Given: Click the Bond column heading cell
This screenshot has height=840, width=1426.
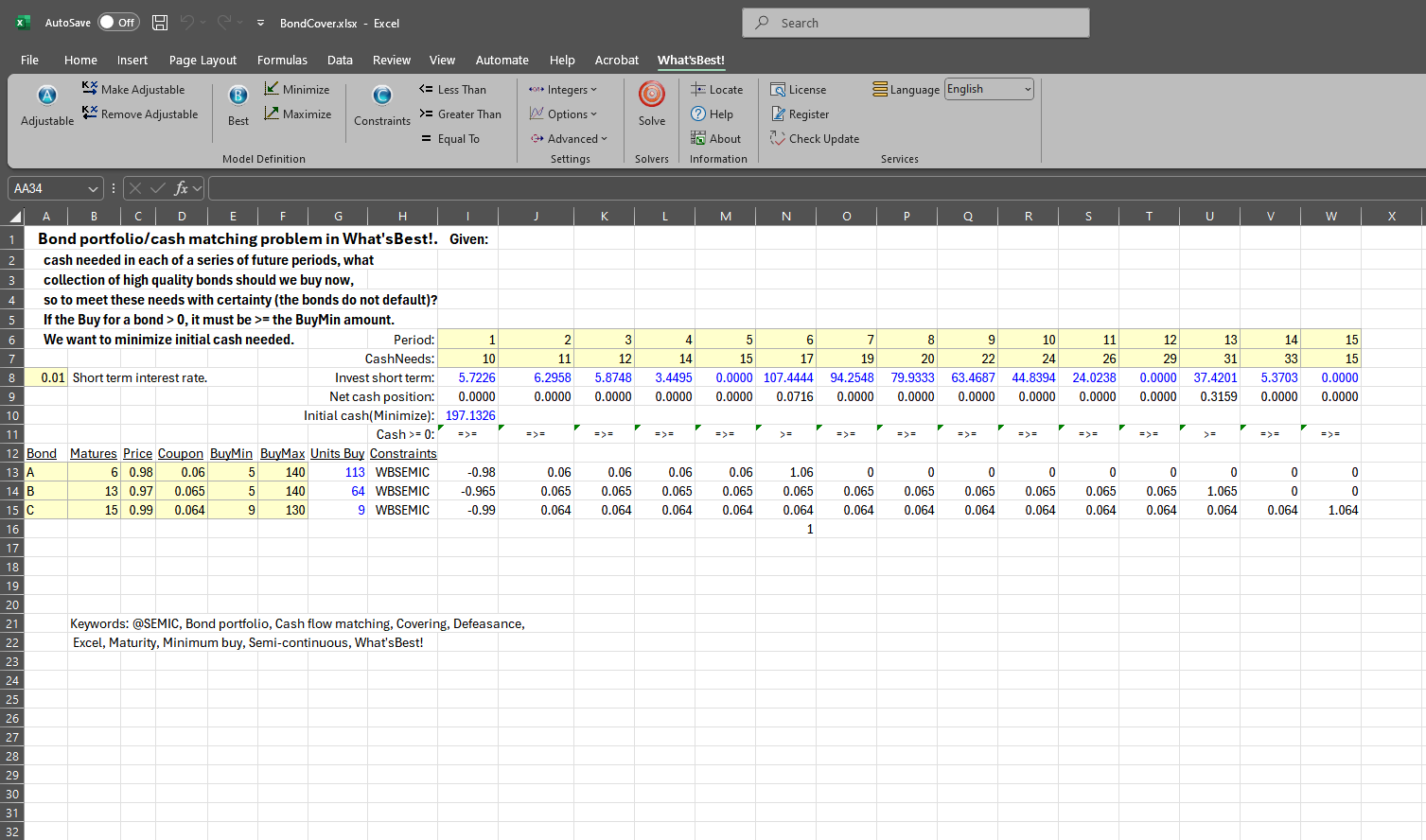Looking at the screenshot, I should pos(46,453).
